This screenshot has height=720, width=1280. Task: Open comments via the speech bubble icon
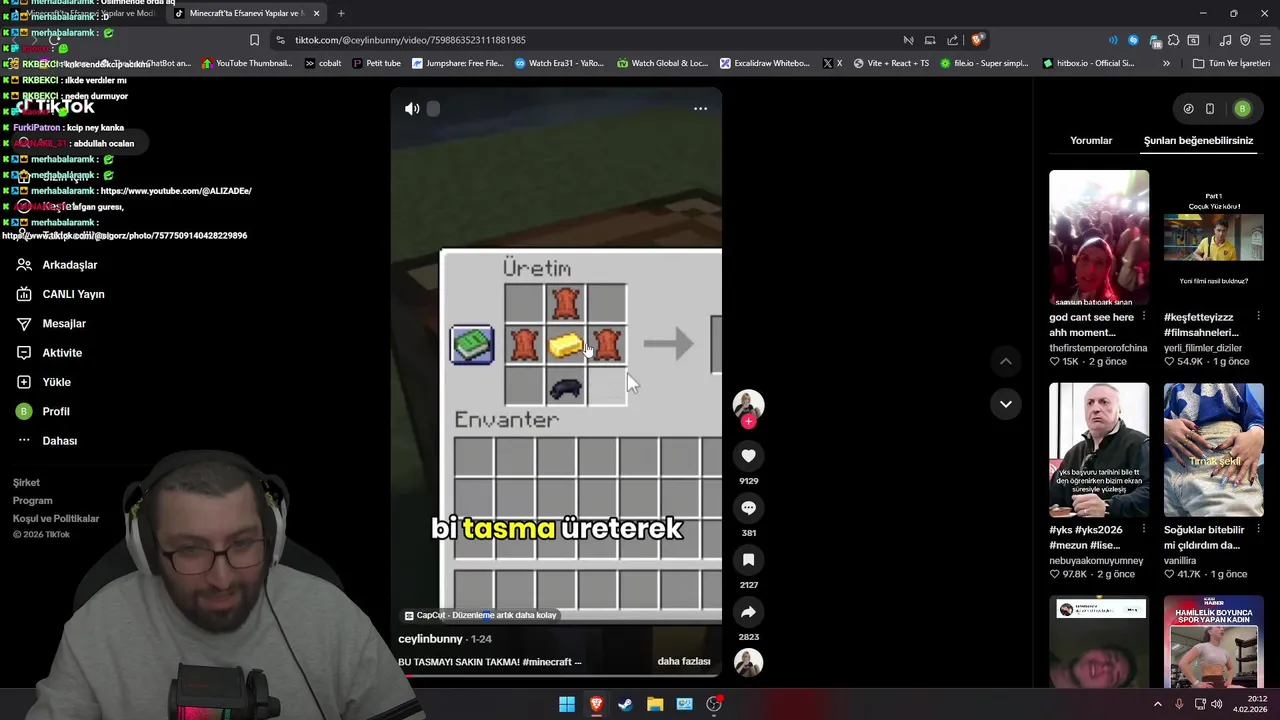(x=748, y=508)
